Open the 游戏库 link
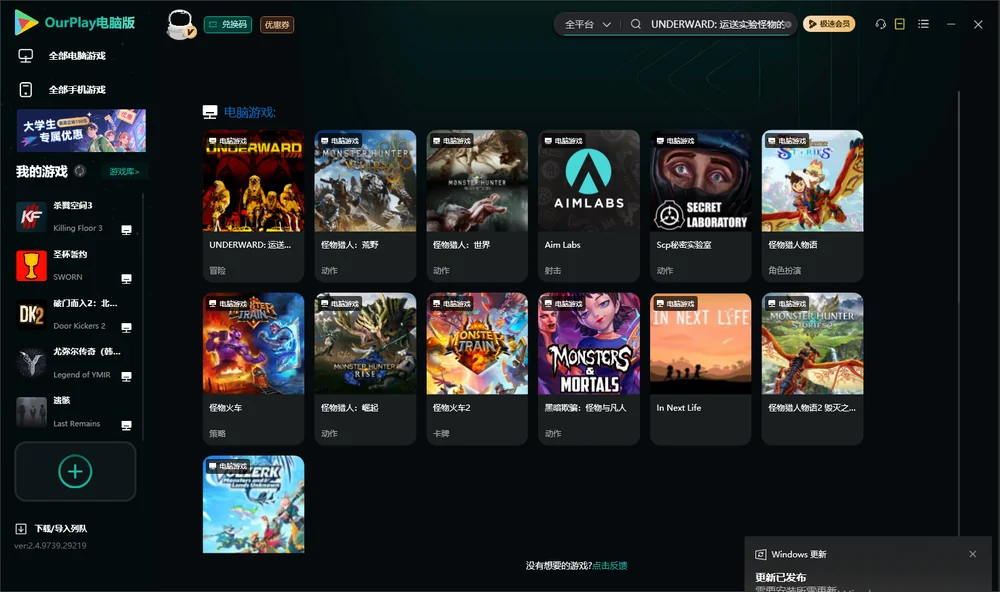The width and height of the screenshot is (1000, 592). (124, 172)
